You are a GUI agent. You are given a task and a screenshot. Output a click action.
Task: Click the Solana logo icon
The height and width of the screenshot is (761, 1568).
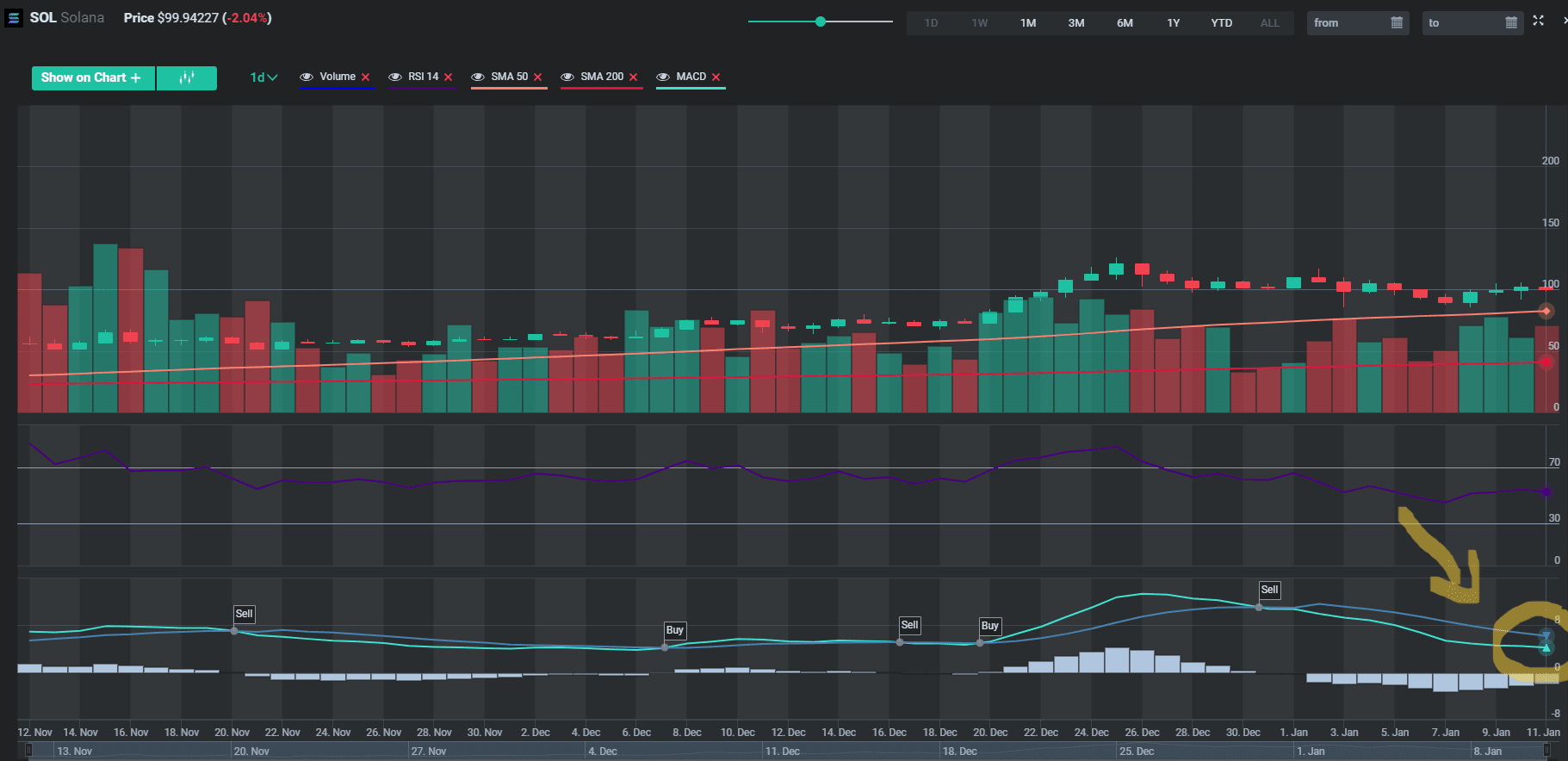click(14, 18)
